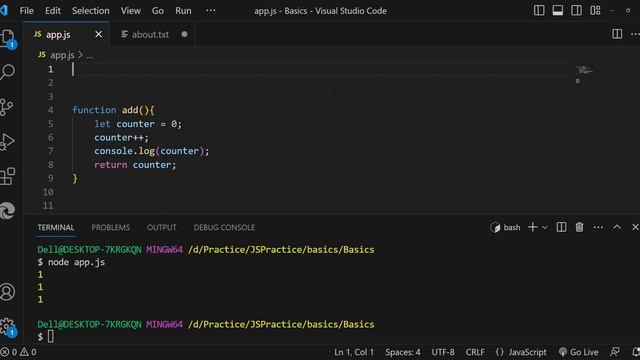
Task: Click the '$ node app.js' terminal command
Action: (x=71, y=262)
